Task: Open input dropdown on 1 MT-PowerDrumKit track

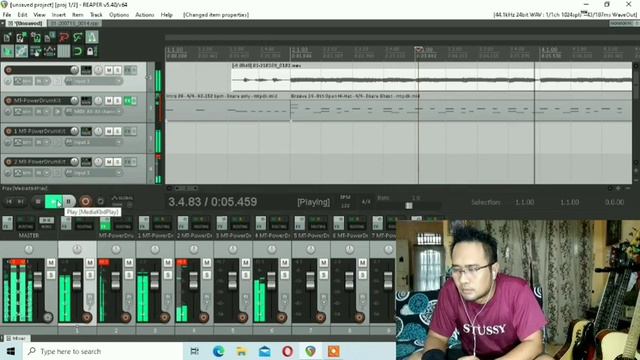Action: click(93, 142)
